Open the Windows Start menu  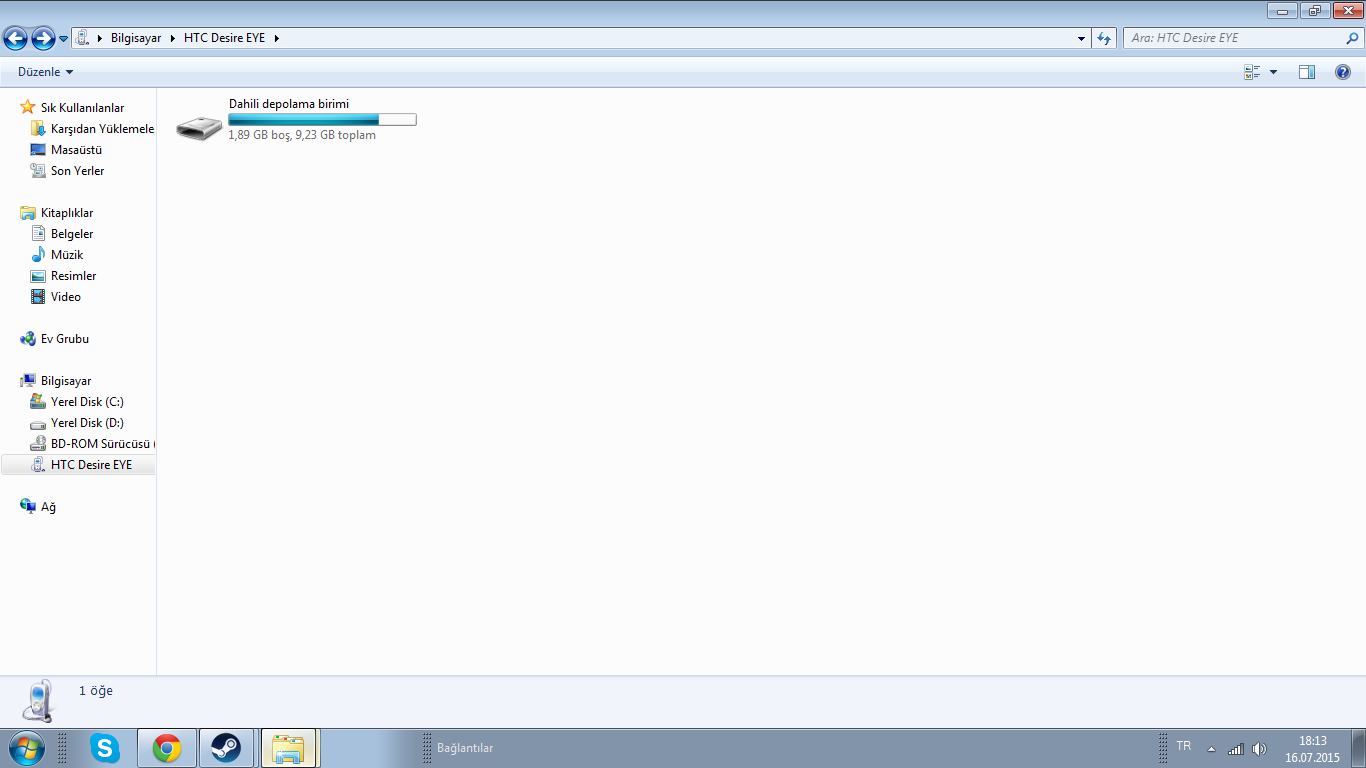[26, 748]
